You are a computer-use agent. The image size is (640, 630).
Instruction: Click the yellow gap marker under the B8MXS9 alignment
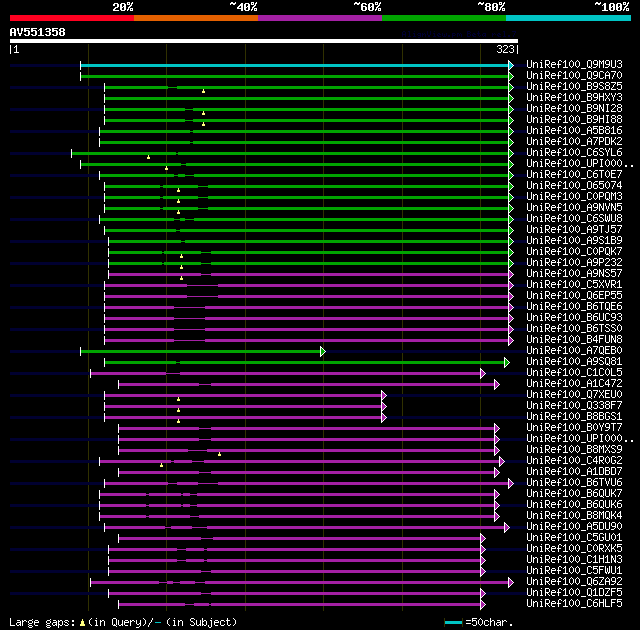pos(220,454)
